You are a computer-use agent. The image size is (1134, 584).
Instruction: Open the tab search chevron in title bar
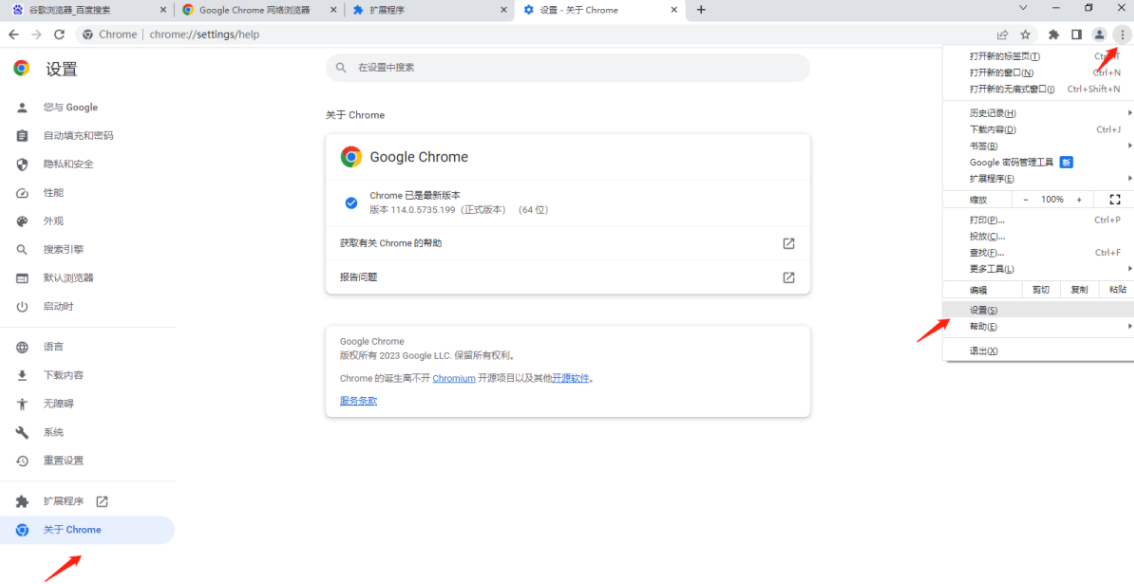1023,8
